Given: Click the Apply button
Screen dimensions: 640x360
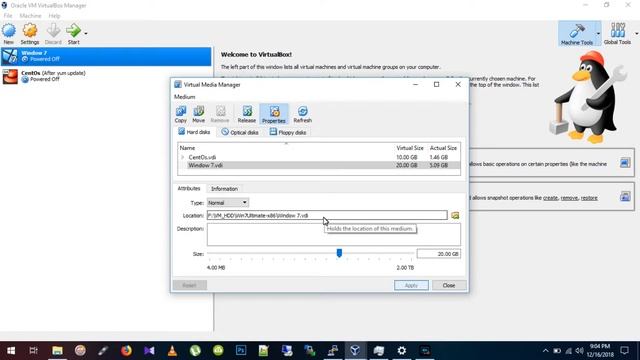Looking at the screenshot, I should pos(411,285).
